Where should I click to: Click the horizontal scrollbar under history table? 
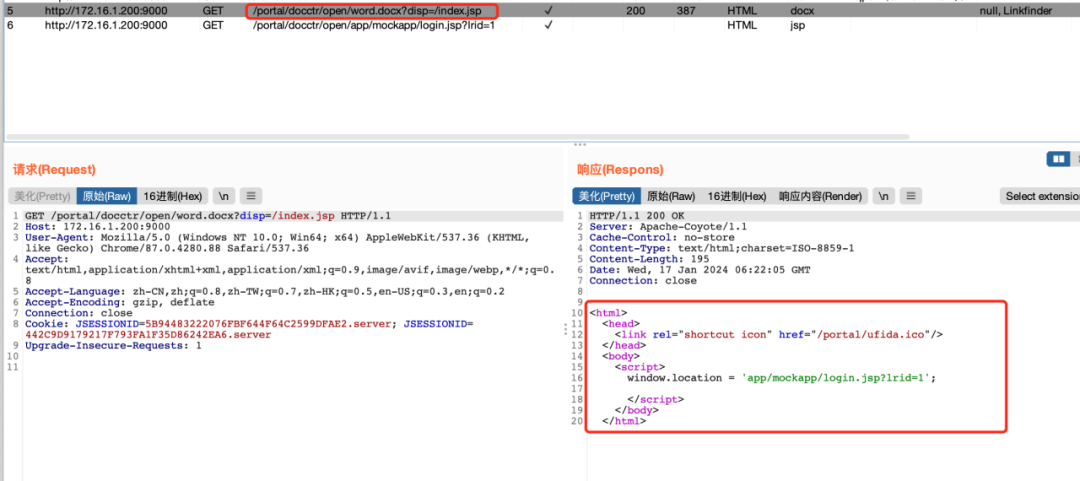(x=457, y=136)
